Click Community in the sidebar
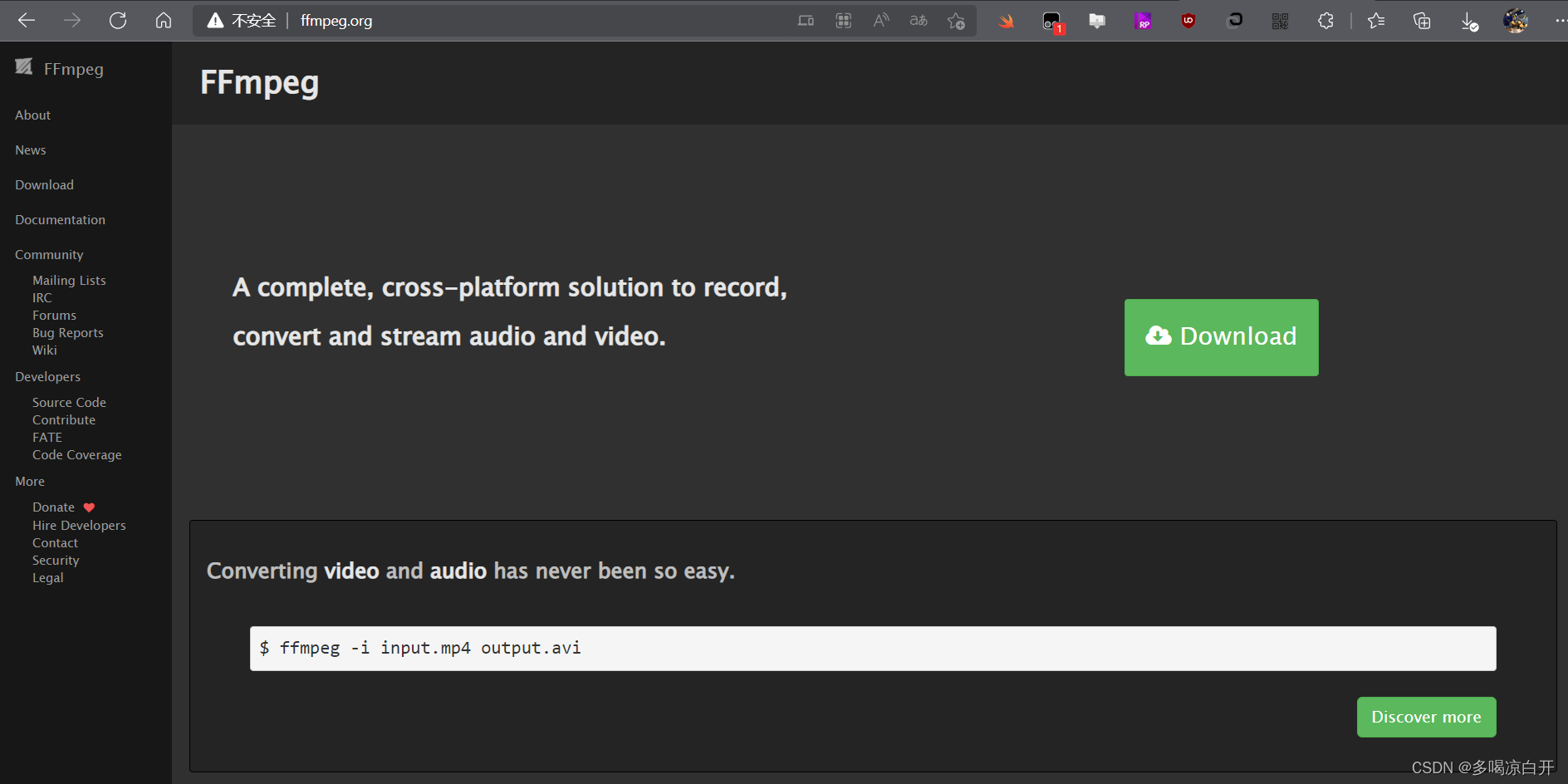1568x784 pixels. pyautogui.click(x=49, y=255)
